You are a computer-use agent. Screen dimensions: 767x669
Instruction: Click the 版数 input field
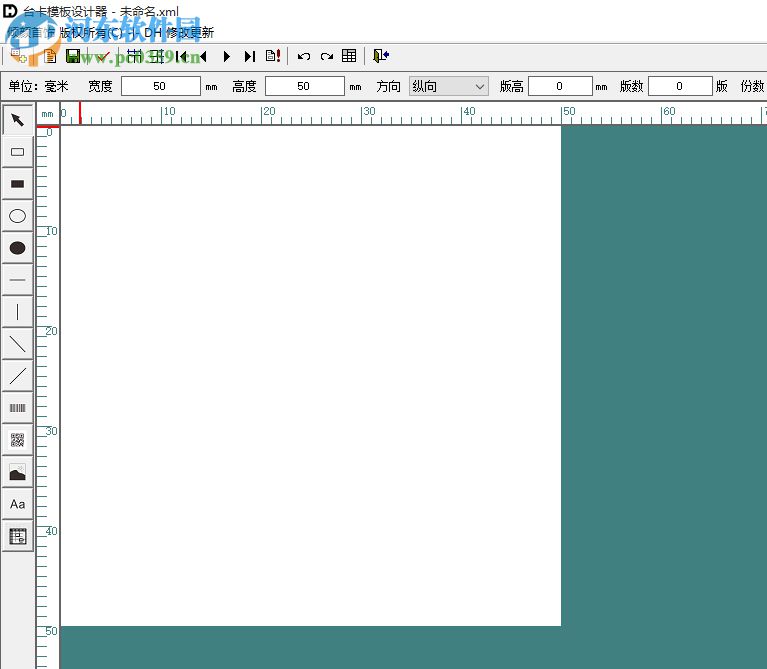(680, 87)
